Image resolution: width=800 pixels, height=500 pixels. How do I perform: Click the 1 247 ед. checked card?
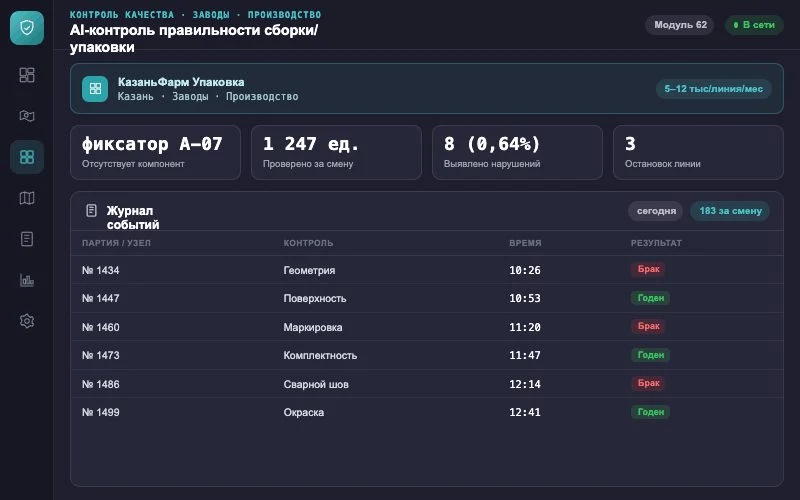(x=336, y=152)
